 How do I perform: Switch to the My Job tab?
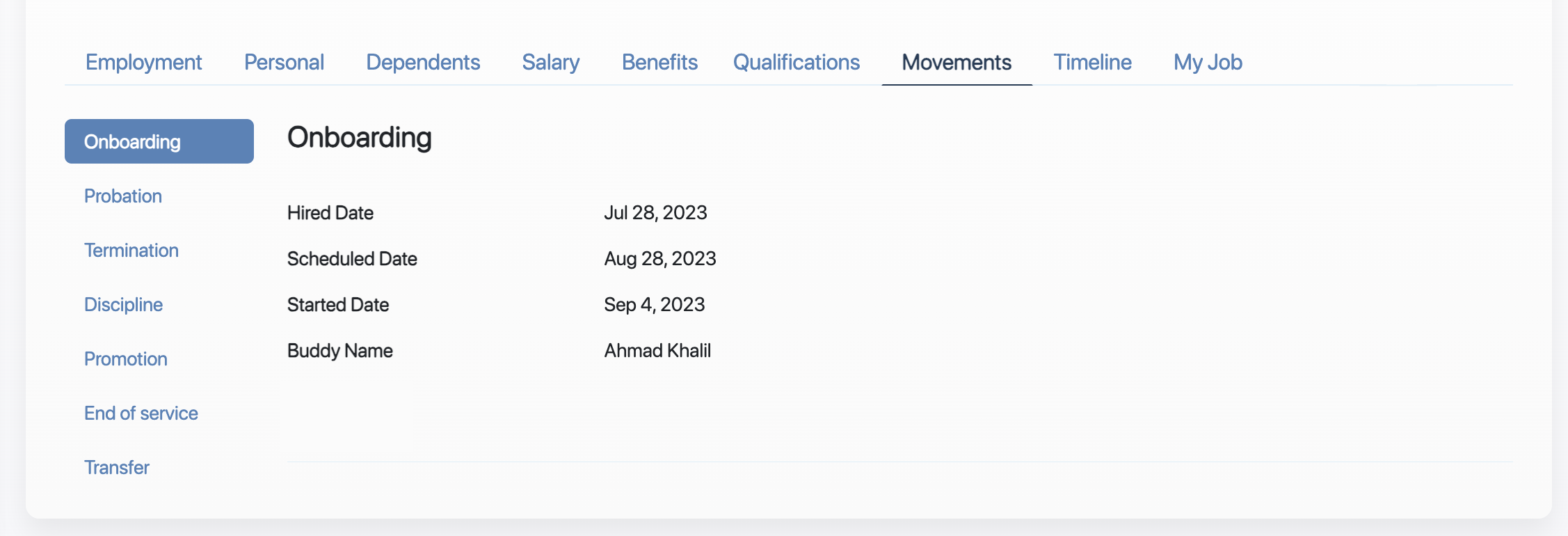[x=1207, y=62]
